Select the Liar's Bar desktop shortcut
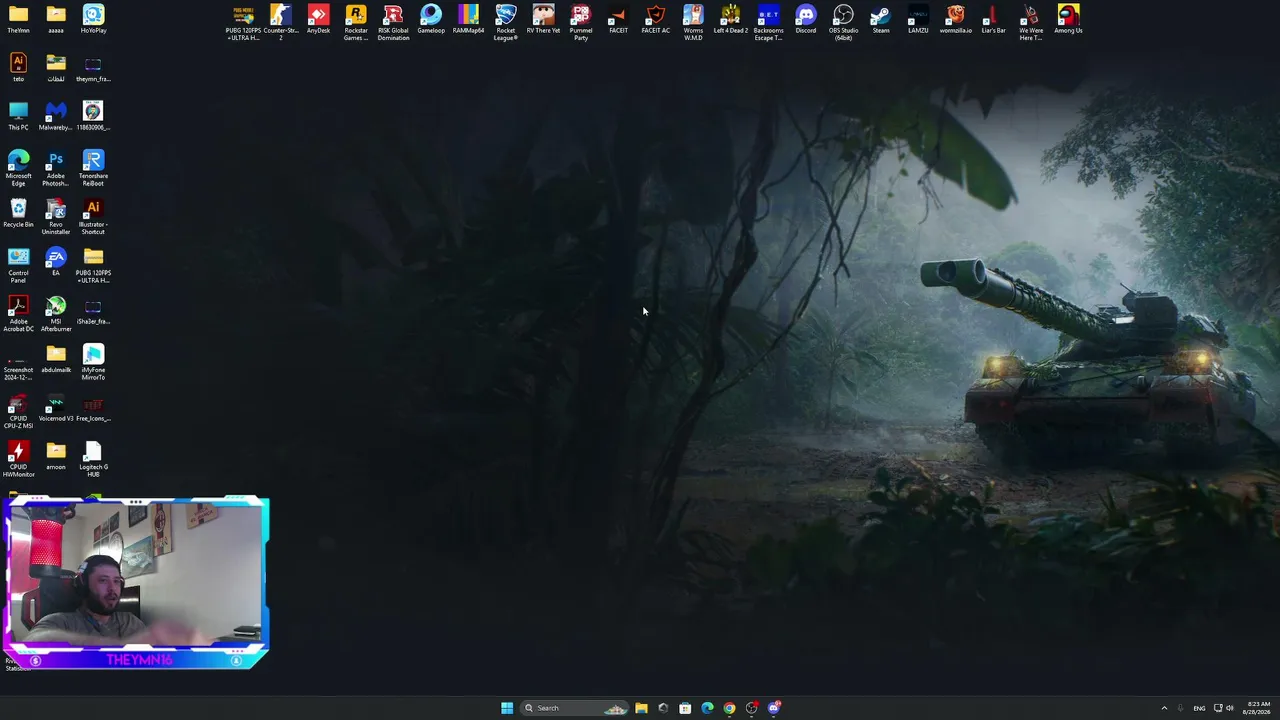 pyautogui.click(x=993, y=19)
